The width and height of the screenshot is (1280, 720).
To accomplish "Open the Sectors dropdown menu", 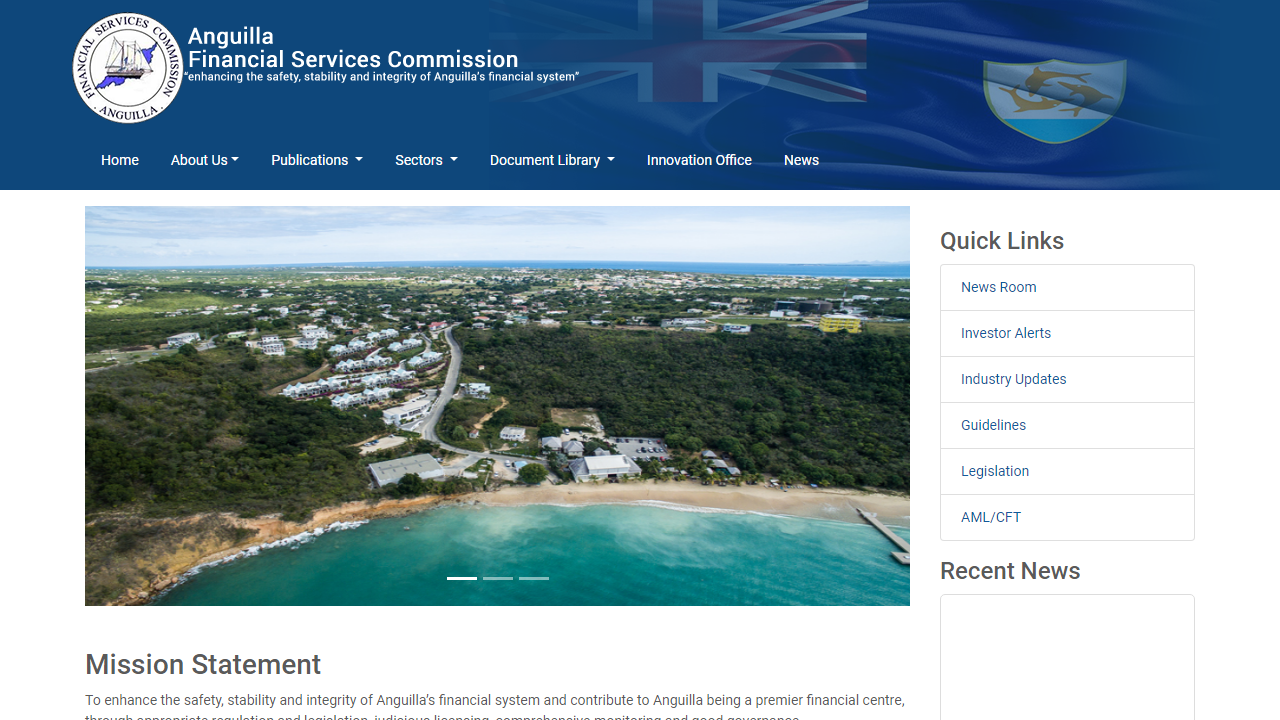I will pos(426,160).
